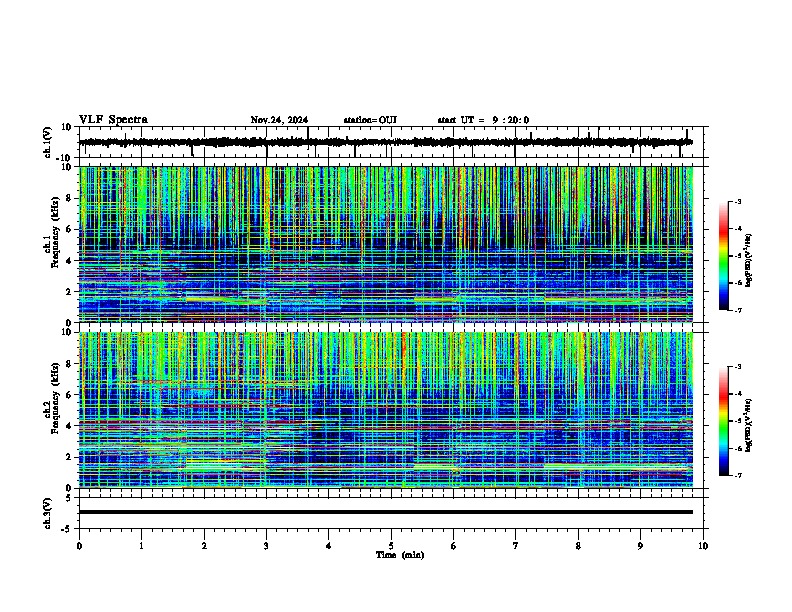Click the time-axis tick label "7"
Screen dimensions: 792x612
[516, 546]
